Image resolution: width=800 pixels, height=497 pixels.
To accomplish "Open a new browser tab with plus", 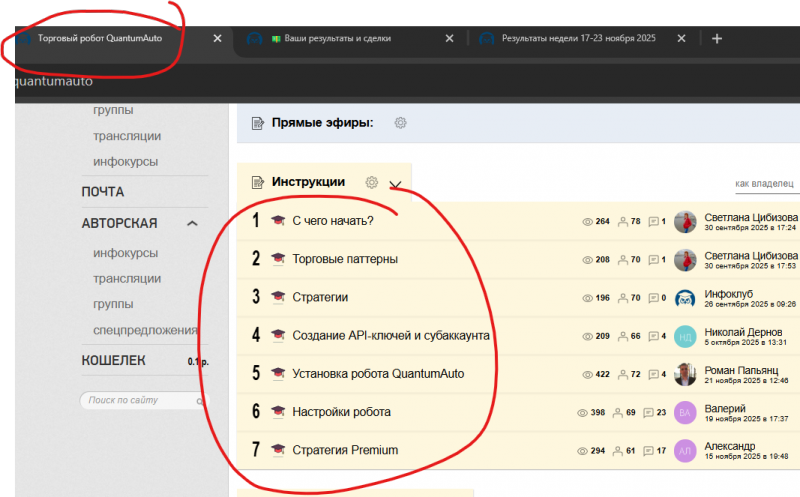I will [717, 38].
